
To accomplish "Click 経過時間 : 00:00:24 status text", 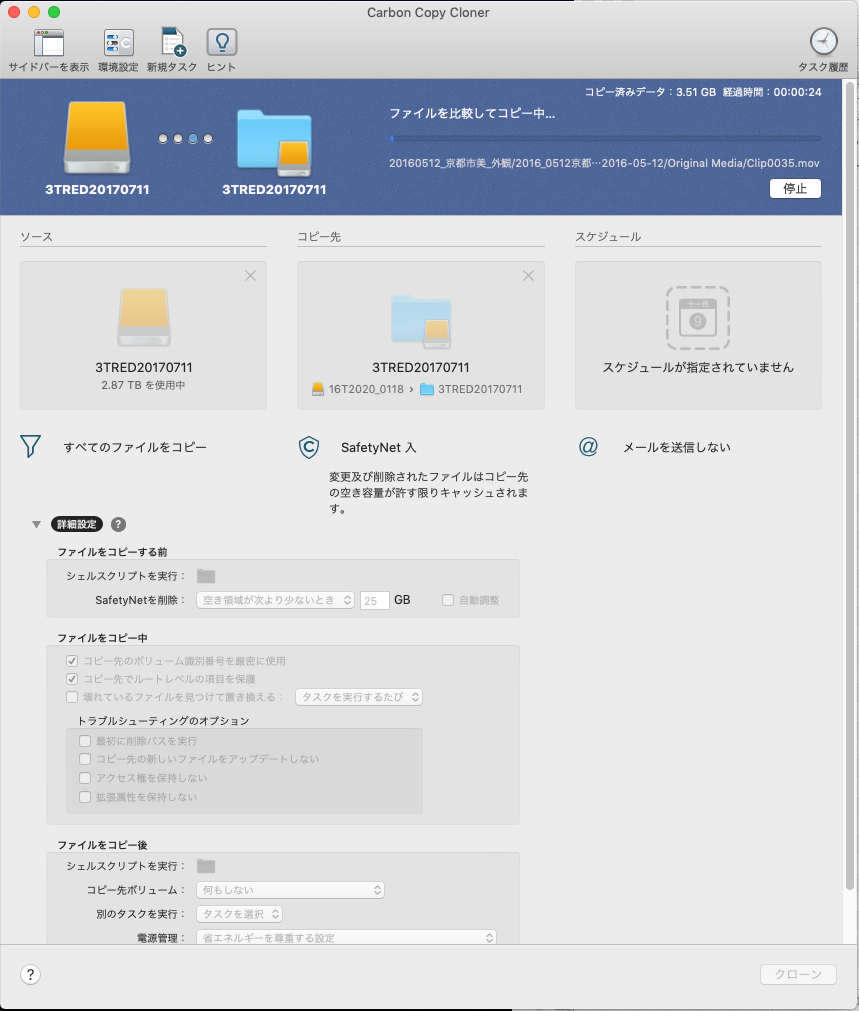I will pos(772,92).
